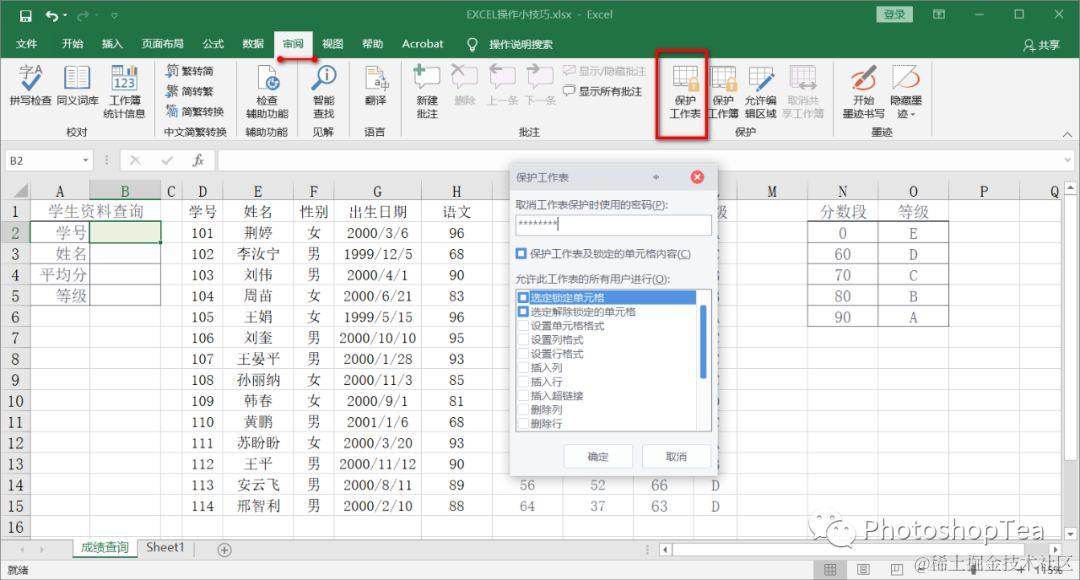1080x580 pixels.
Task: Open ribbon display options icon
Action: [939, 14]
